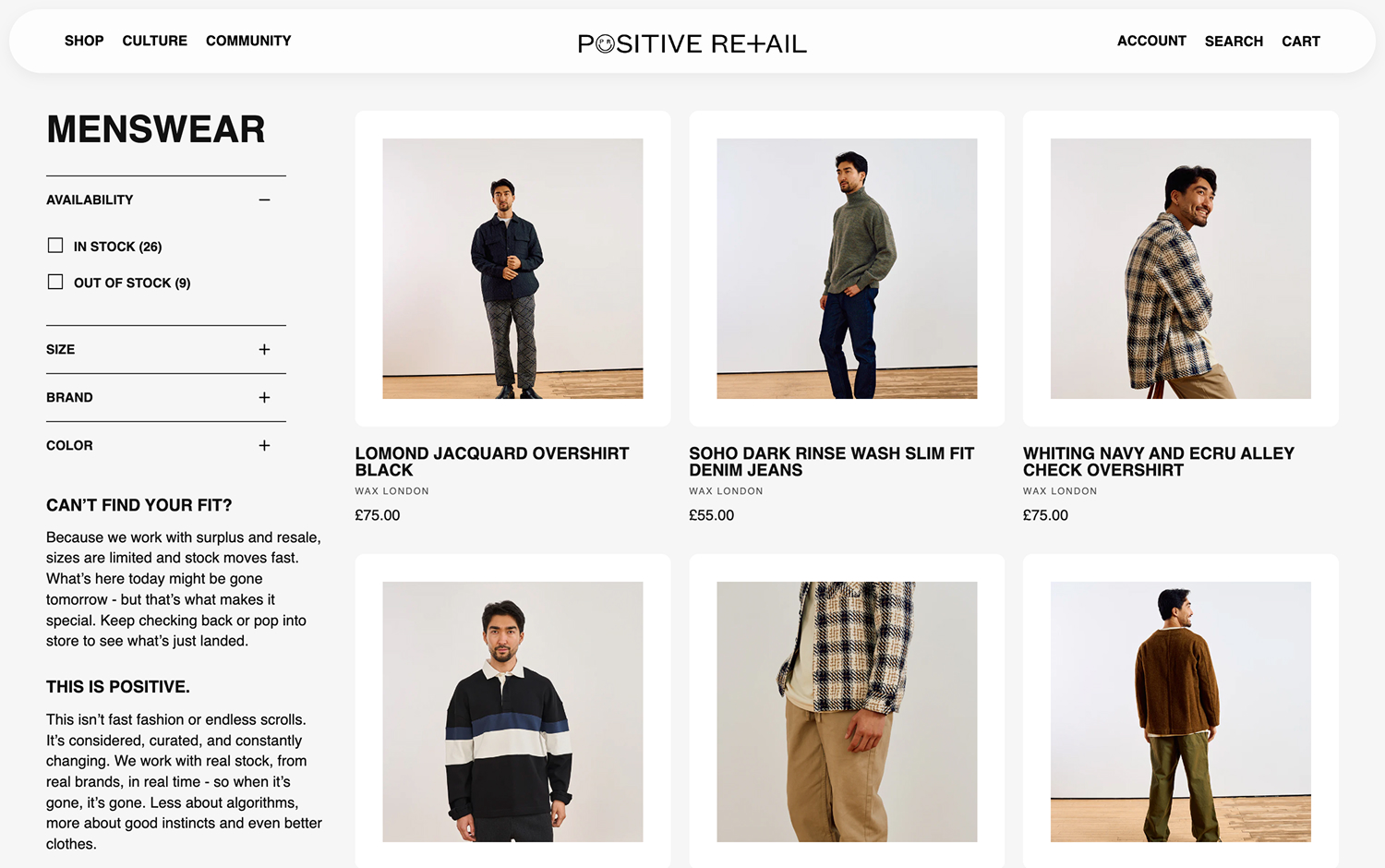The height and width of the screenshot is (868, 1385).
Task: View the brown fleece jacket product photo
Action: coord(1180,711)
